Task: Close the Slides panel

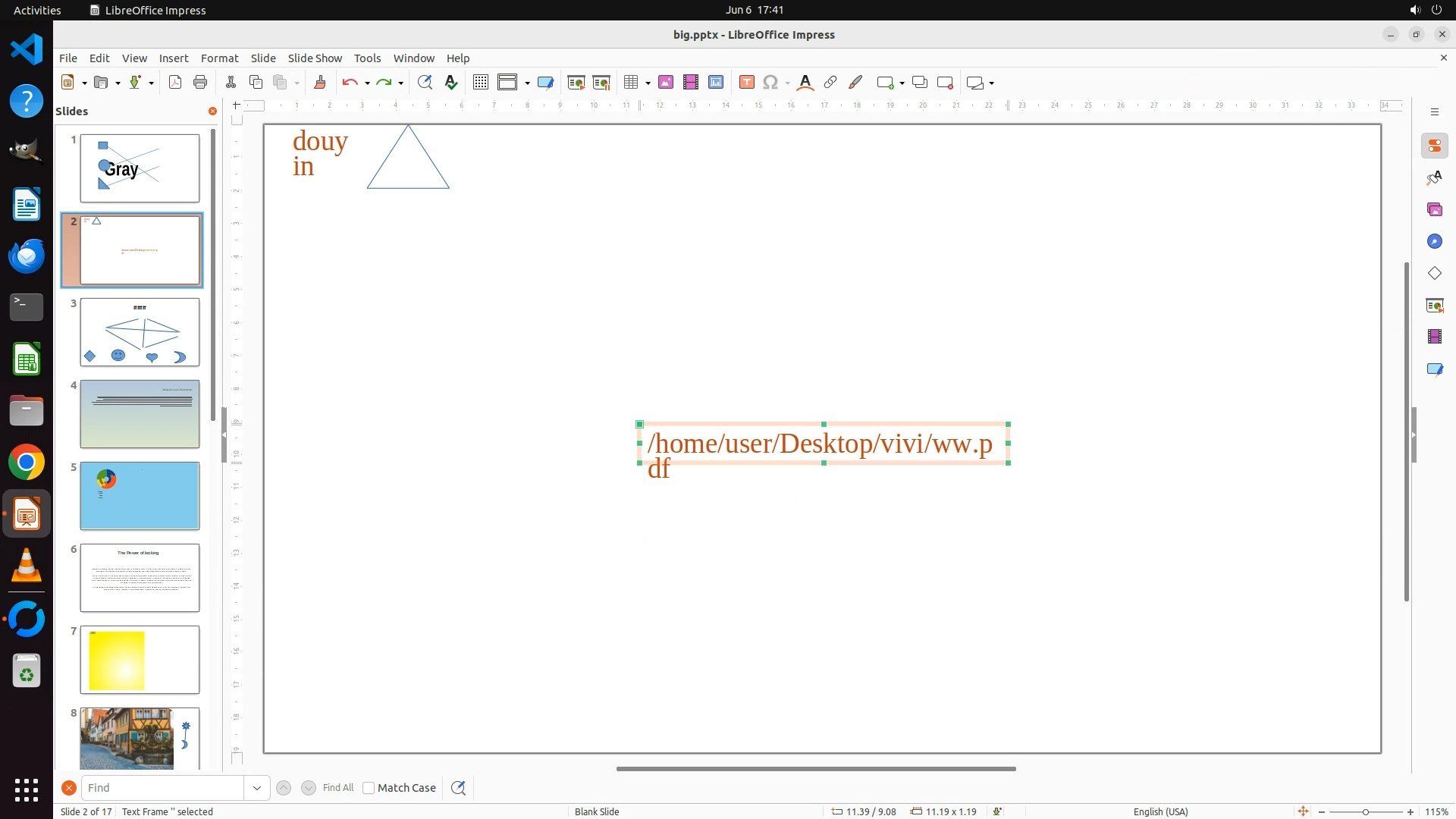Action: click(212, 111)
